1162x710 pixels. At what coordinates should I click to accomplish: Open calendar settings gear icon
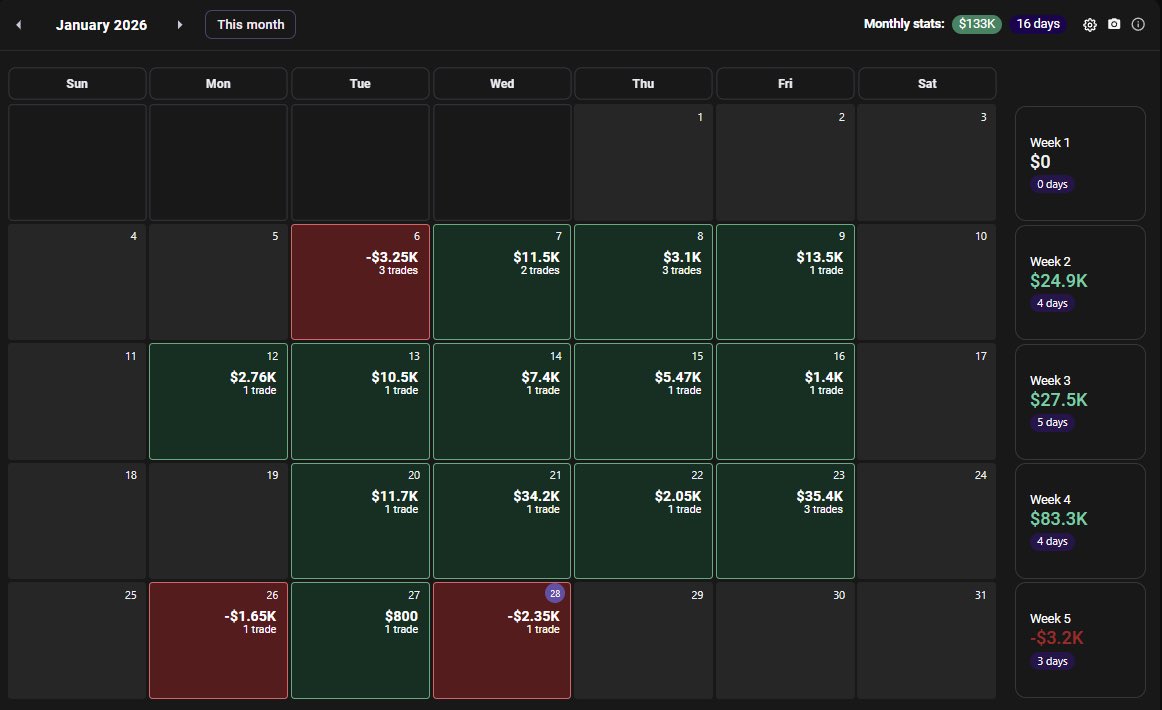point(1089,24)
